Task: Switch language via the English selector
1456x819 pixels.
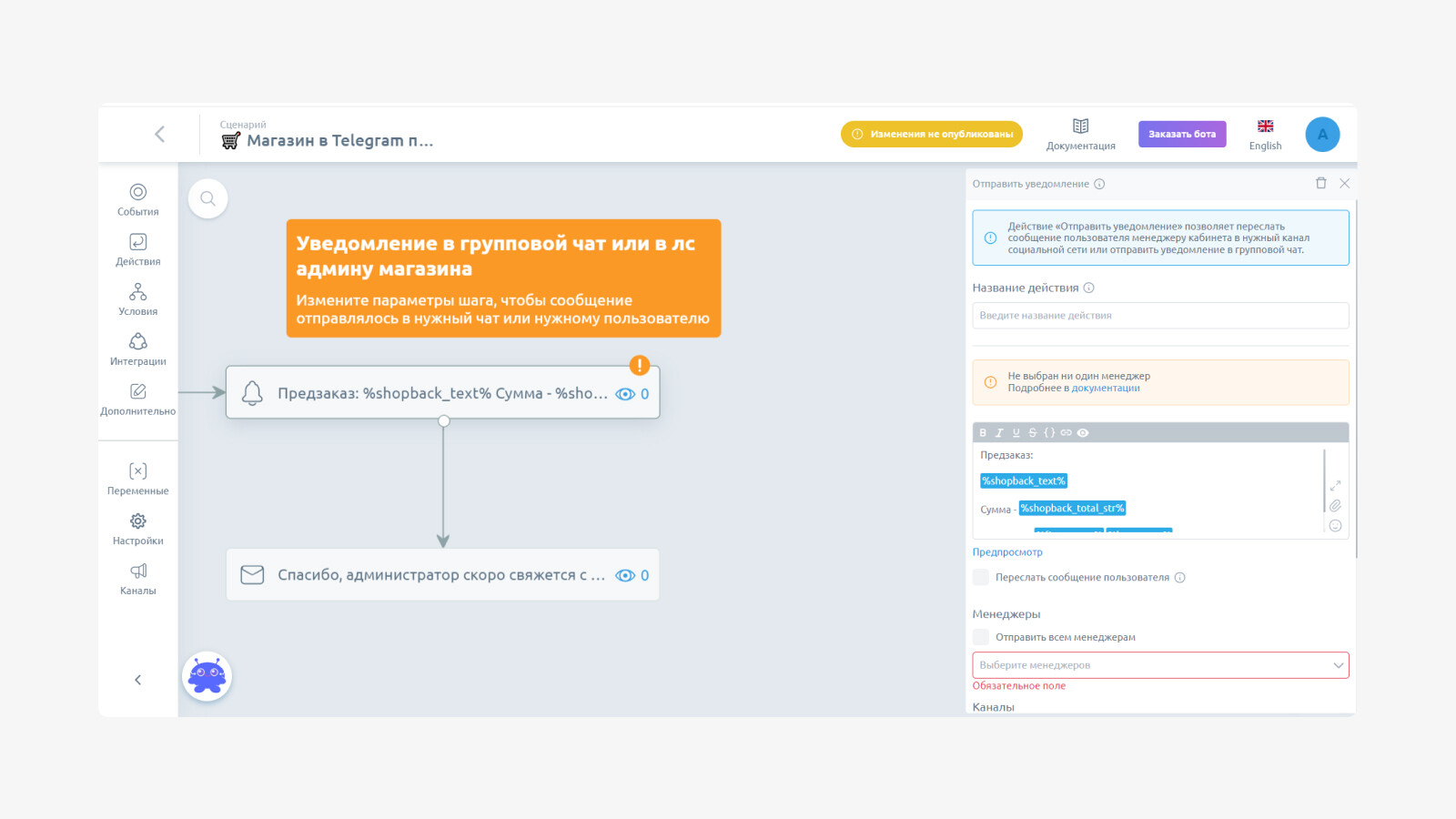Action: click(x=1265, y=134)
